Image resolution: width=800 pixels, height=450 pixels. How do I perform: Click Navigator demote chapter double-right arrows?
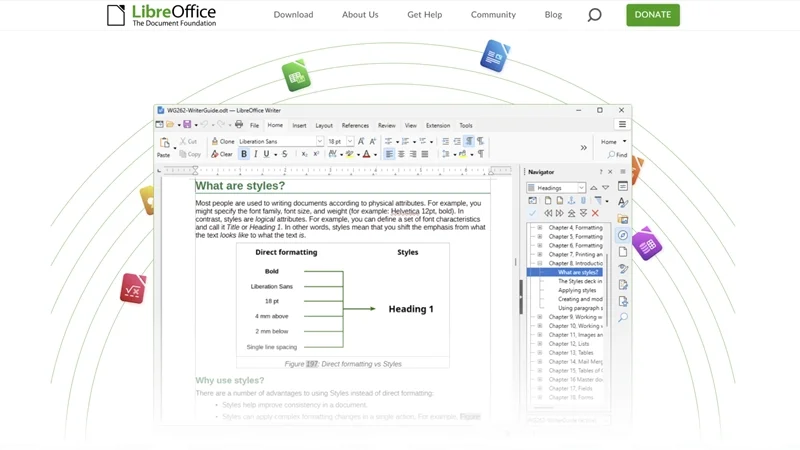(560, 213)
